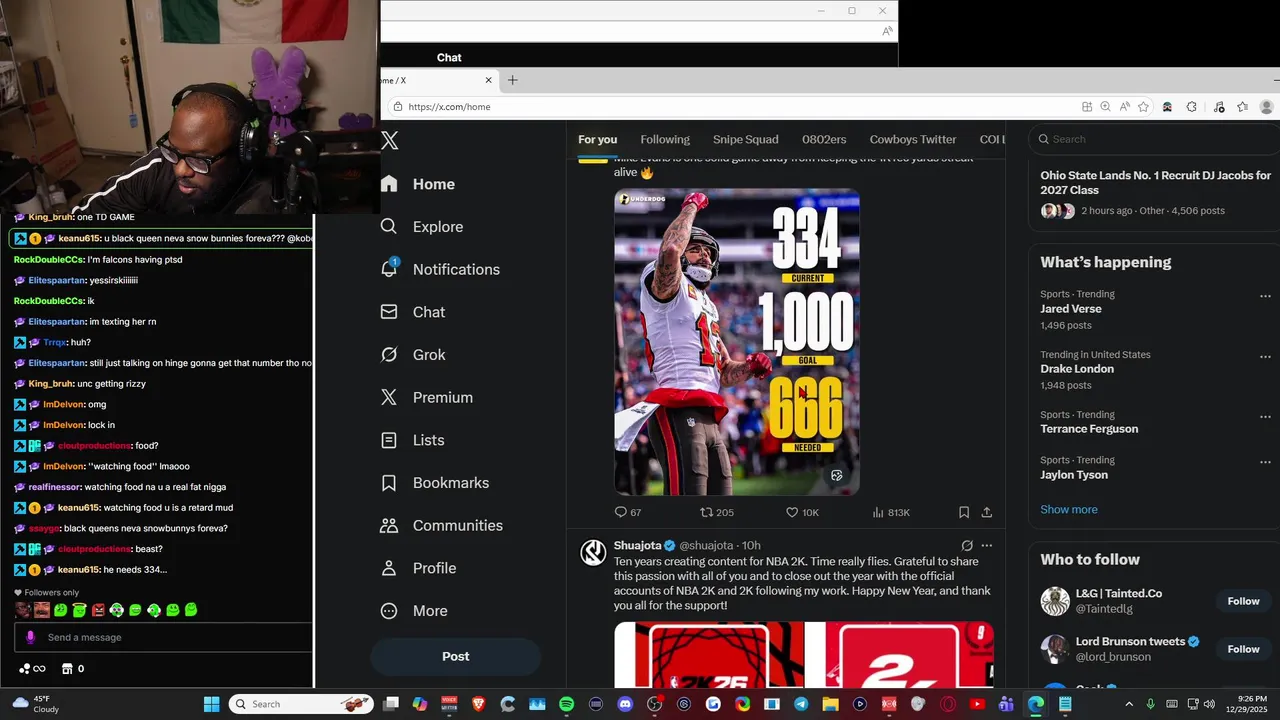The width and height of the screenshot is (1280, 720).
Task: Toggle Read aloud in address bar
Action: click(1125, 107)
